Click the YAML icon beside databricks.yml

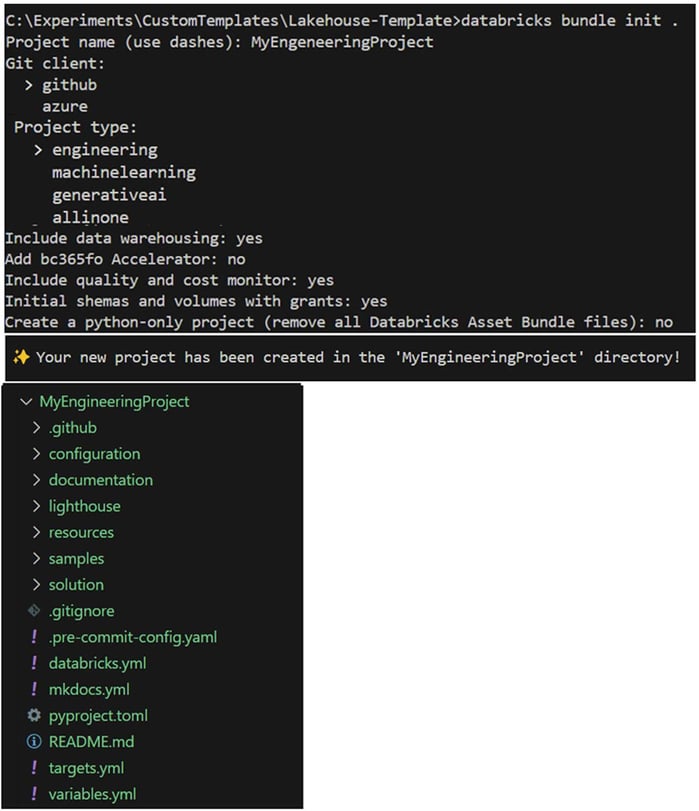(33, 663)
